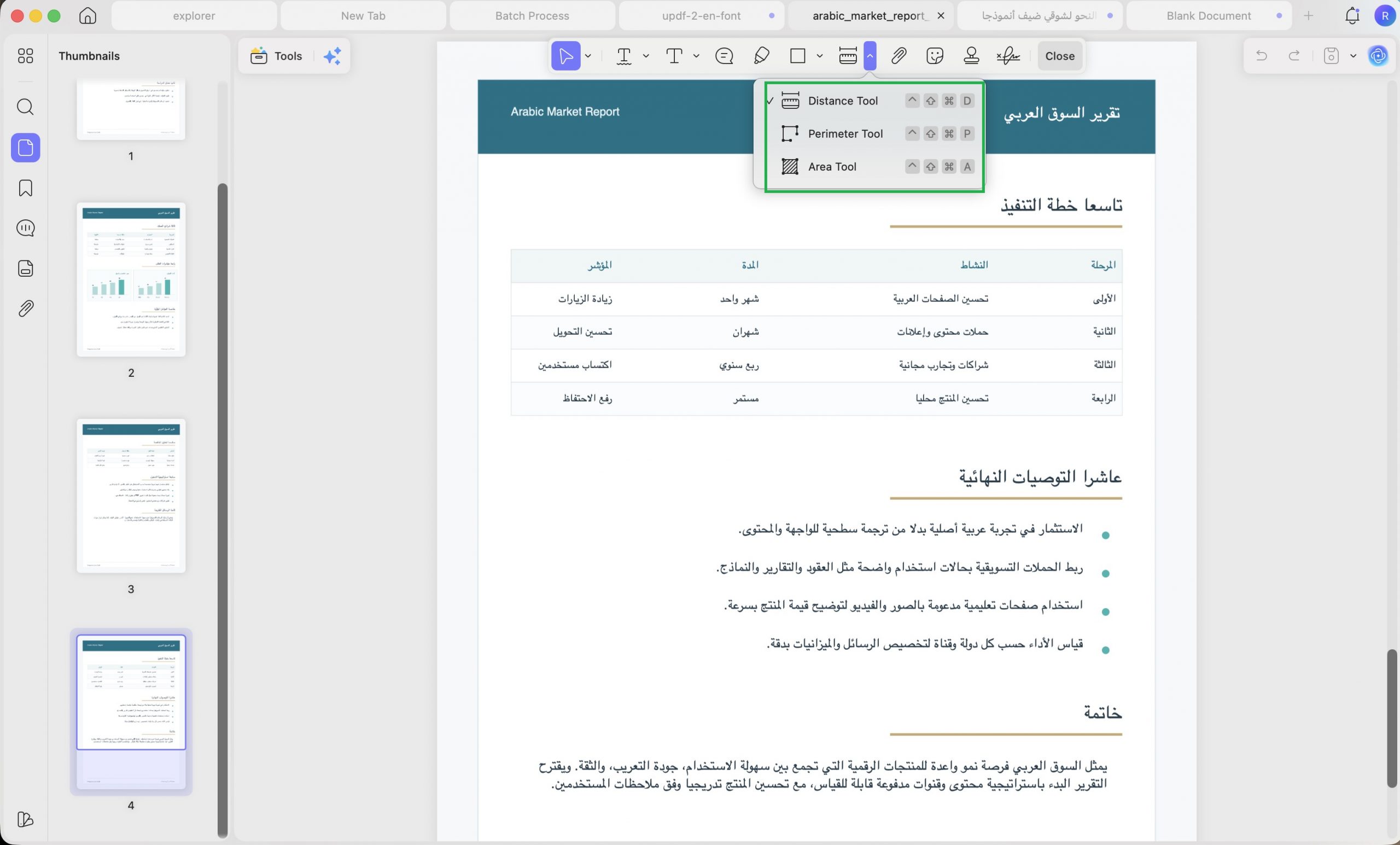Open the search panel in sidebar
Screen dimensions: 1400x845
pos(26,107)
